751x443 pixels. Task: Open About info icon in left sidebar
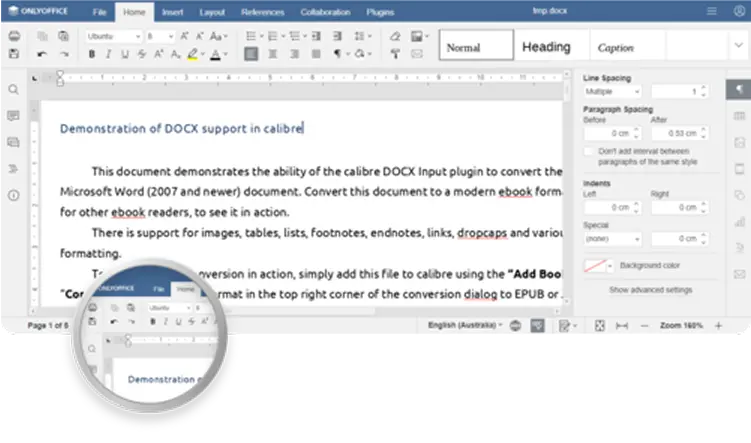point(13,195)
